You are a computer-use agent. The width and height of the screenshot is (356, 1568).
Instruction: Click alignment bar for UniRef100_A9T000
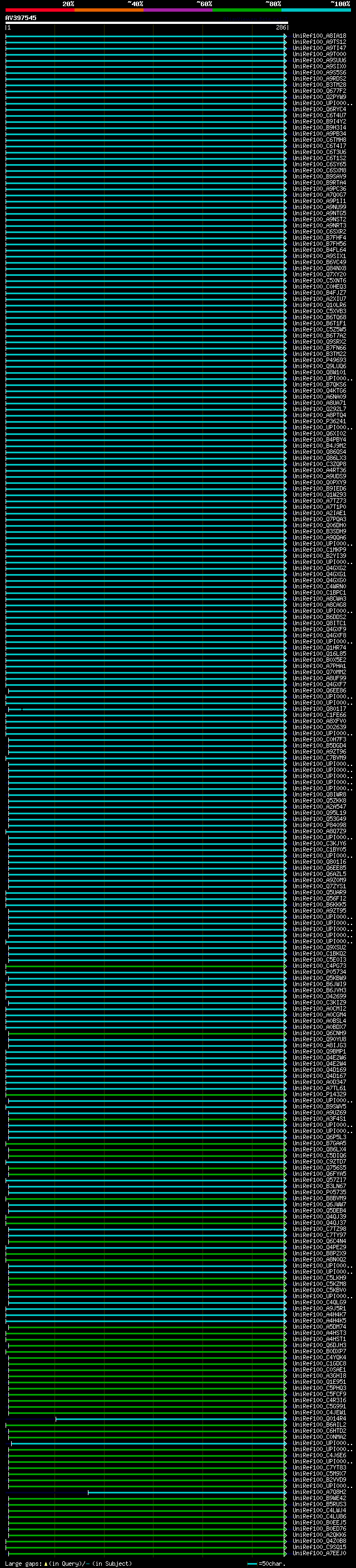tap(146, 54)
